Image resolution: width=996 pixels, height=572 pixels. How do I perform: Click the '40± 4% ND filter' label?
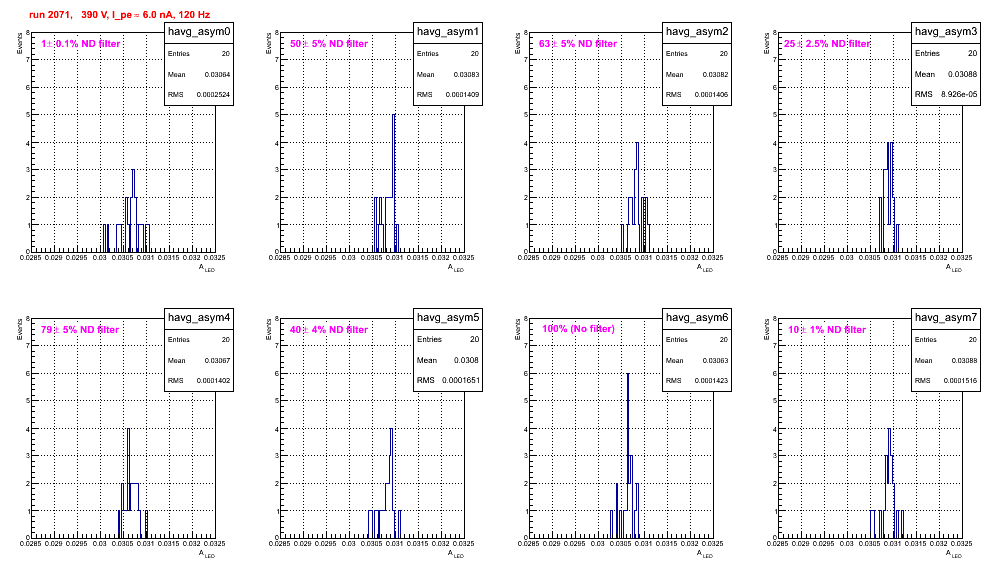(329, 330)
